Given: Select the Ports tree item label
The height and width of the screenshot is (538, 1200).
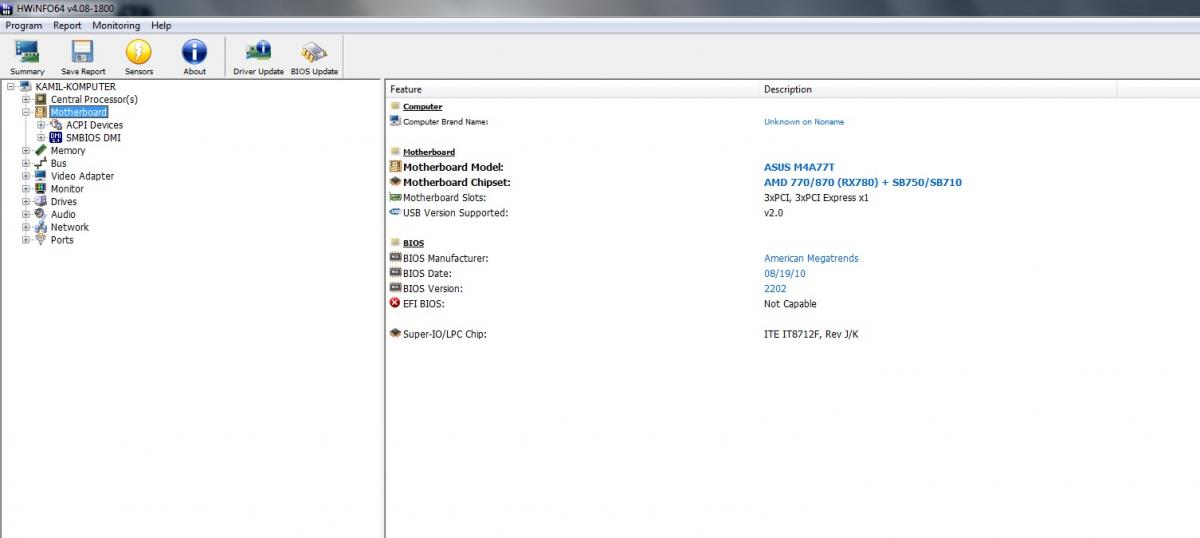Looking at the screenshot, I should click(62, 240).
